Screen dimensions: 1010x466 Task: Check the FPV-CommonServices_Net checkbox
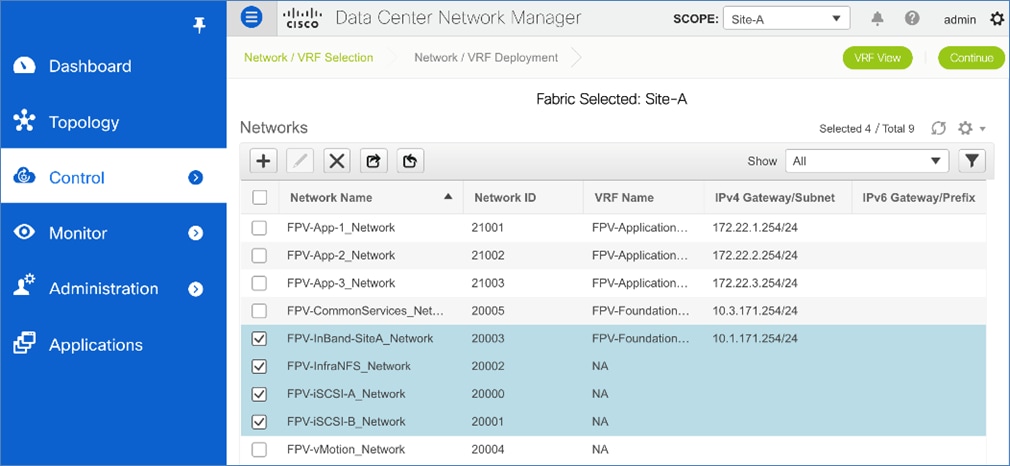[260, 311]
